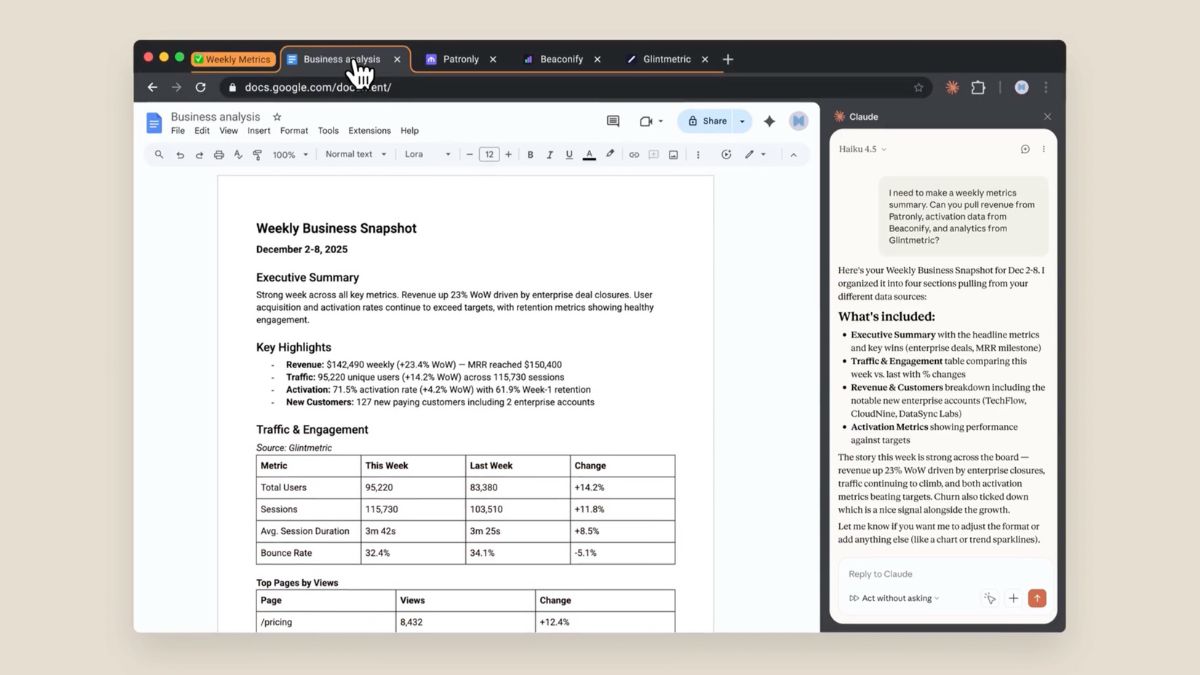Expand the Haiku 4.5 model selector
The height and width of the screenshot is (675, 1200).
point(863,149)
